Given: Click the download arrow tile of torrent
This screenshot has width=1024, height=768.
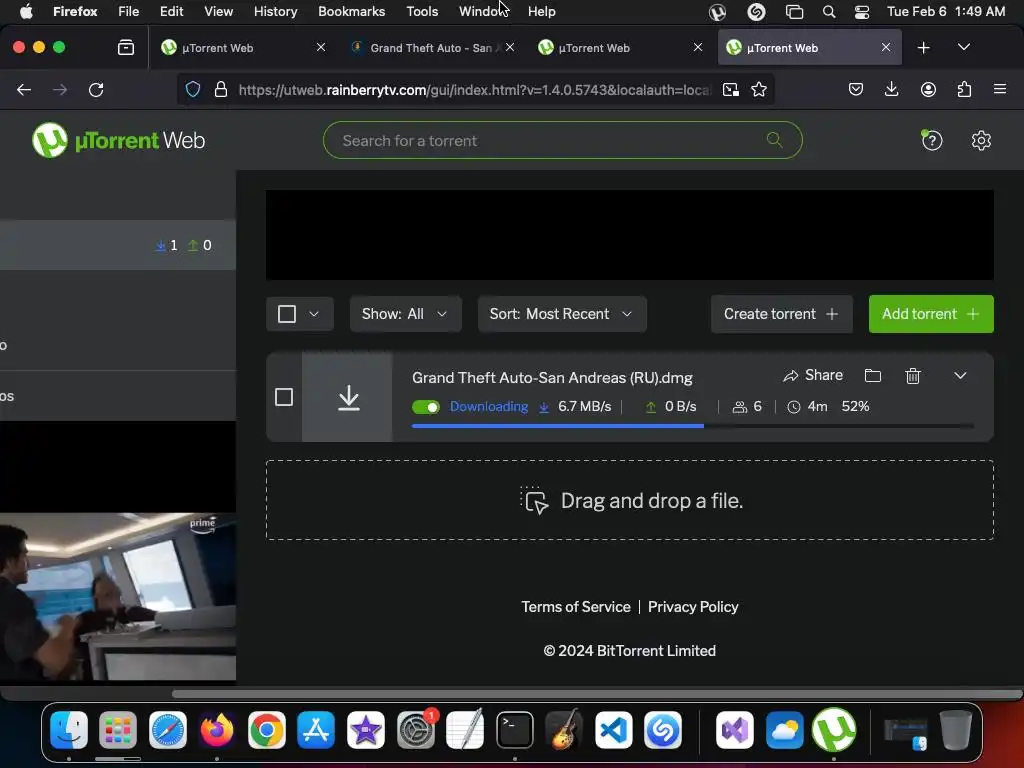Looking at the screenshot, I should [347, 397].
